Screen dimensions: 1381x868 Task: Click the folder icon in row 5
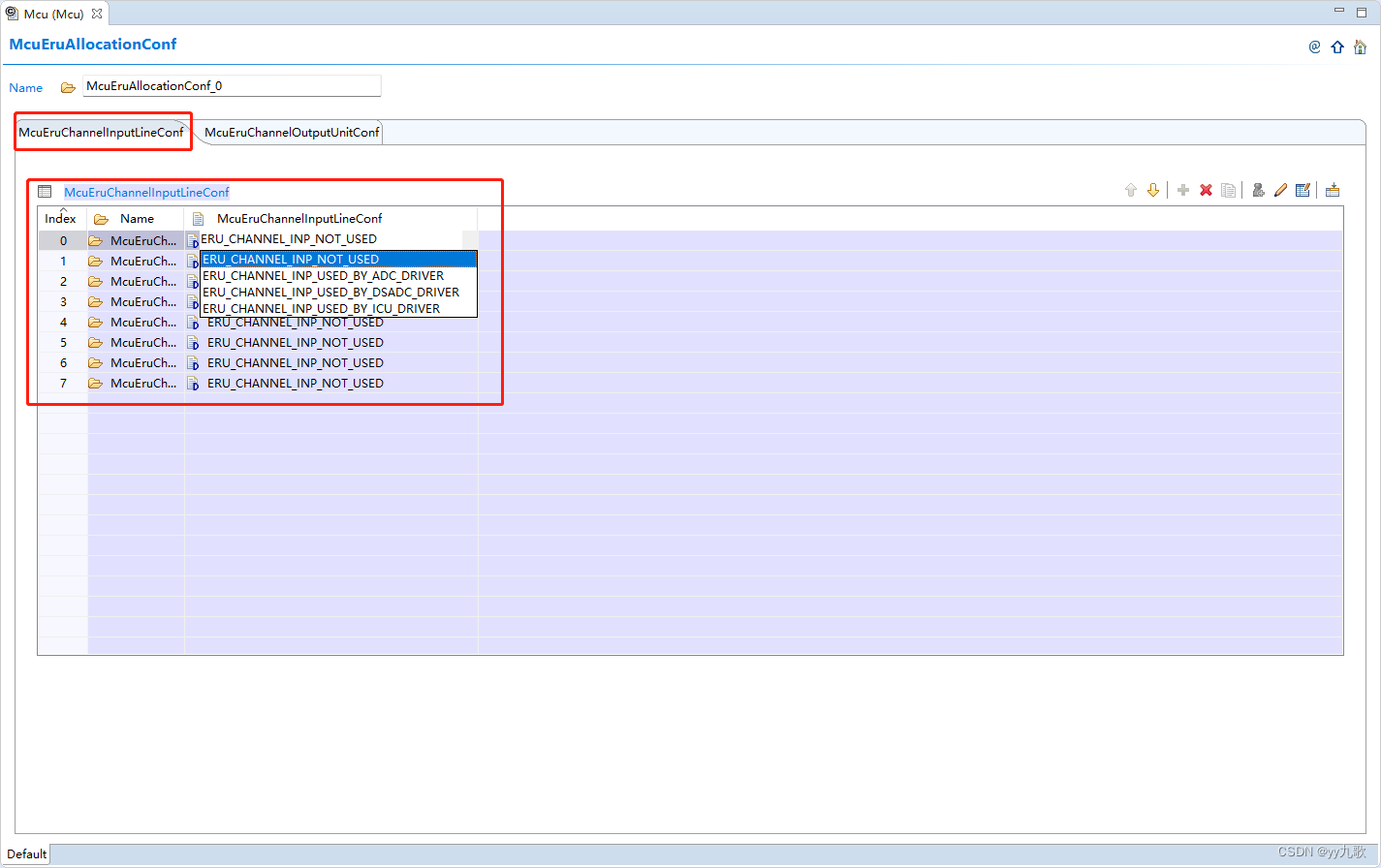95,342
